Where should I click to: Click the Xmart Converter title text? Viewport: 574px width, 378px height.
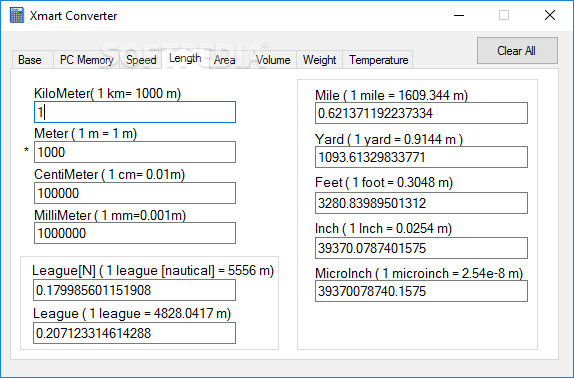74,16
